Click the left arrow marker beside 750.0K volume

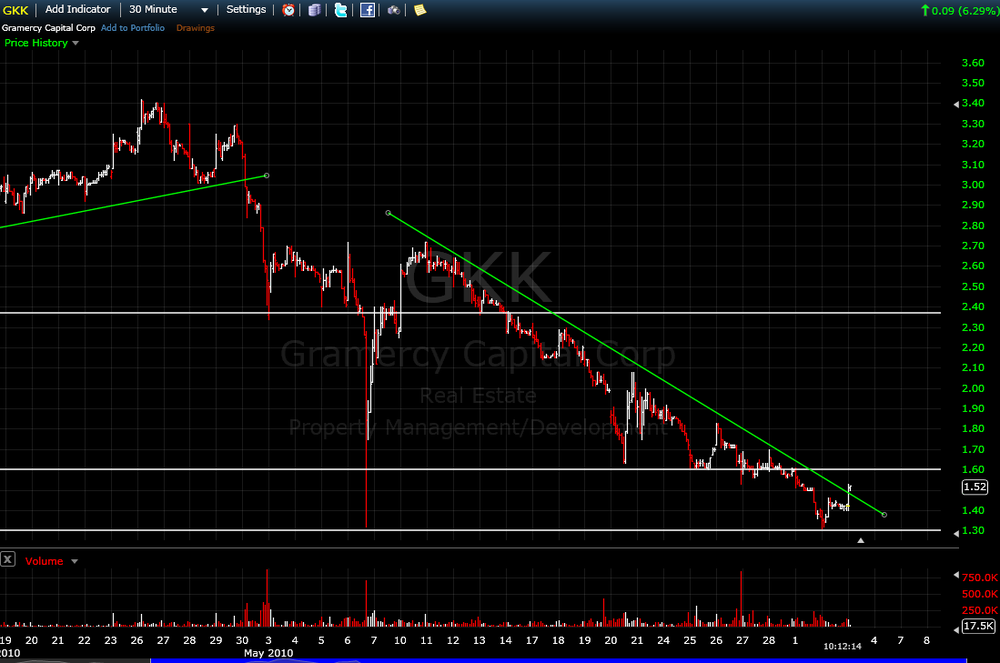(956, 575)
